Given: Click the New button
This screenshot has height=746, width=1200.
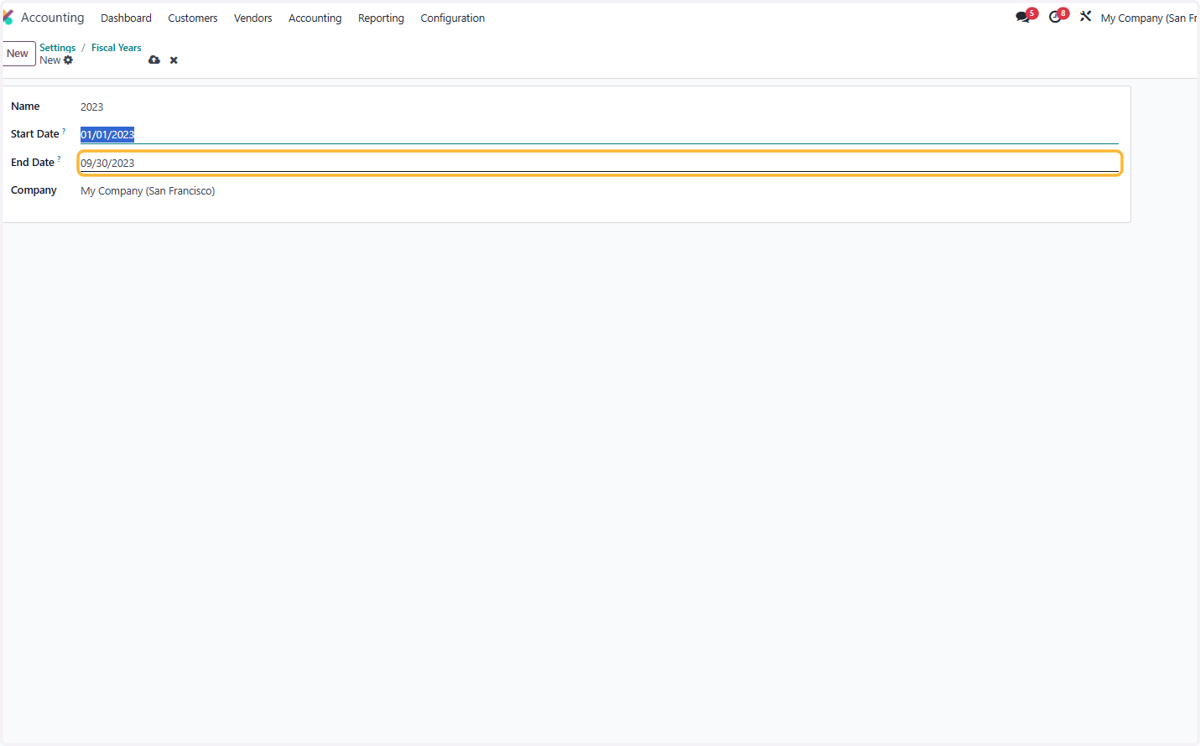Looking at the screenshot, I should [x=18, y=54].
